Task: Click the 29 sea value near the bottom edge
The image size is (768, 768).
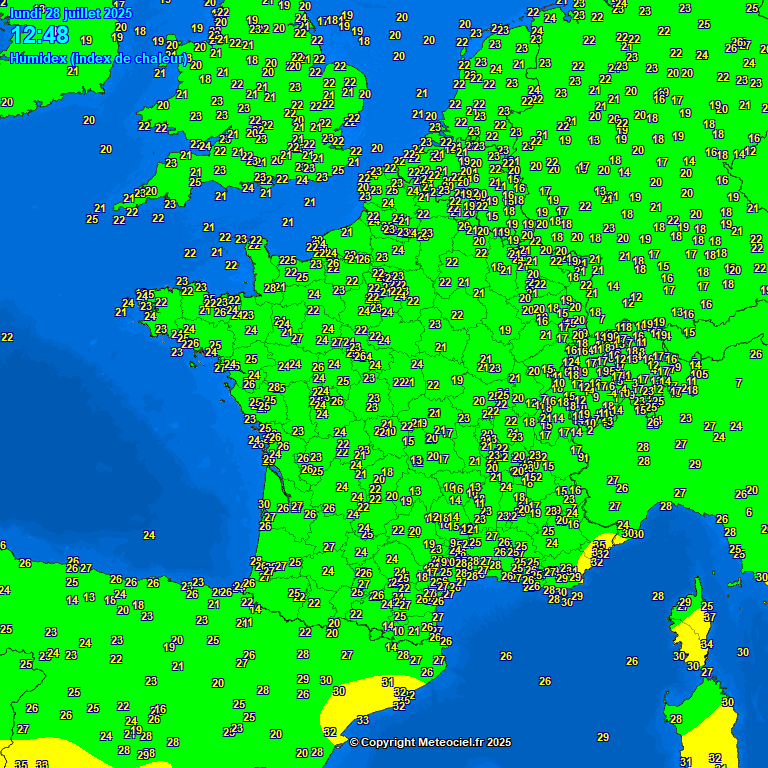Action: [x=602, y=737]
